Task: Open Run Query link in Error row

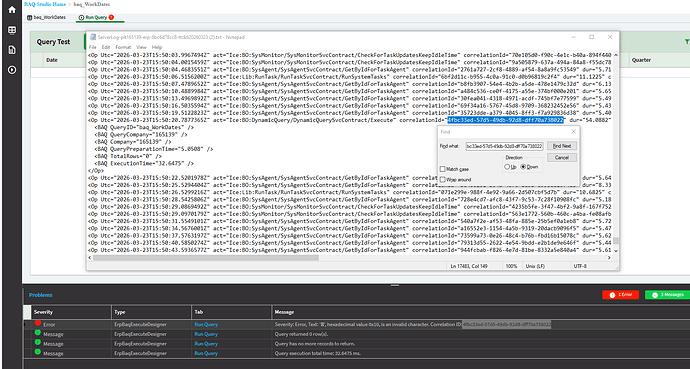Action: pos(206,325)
